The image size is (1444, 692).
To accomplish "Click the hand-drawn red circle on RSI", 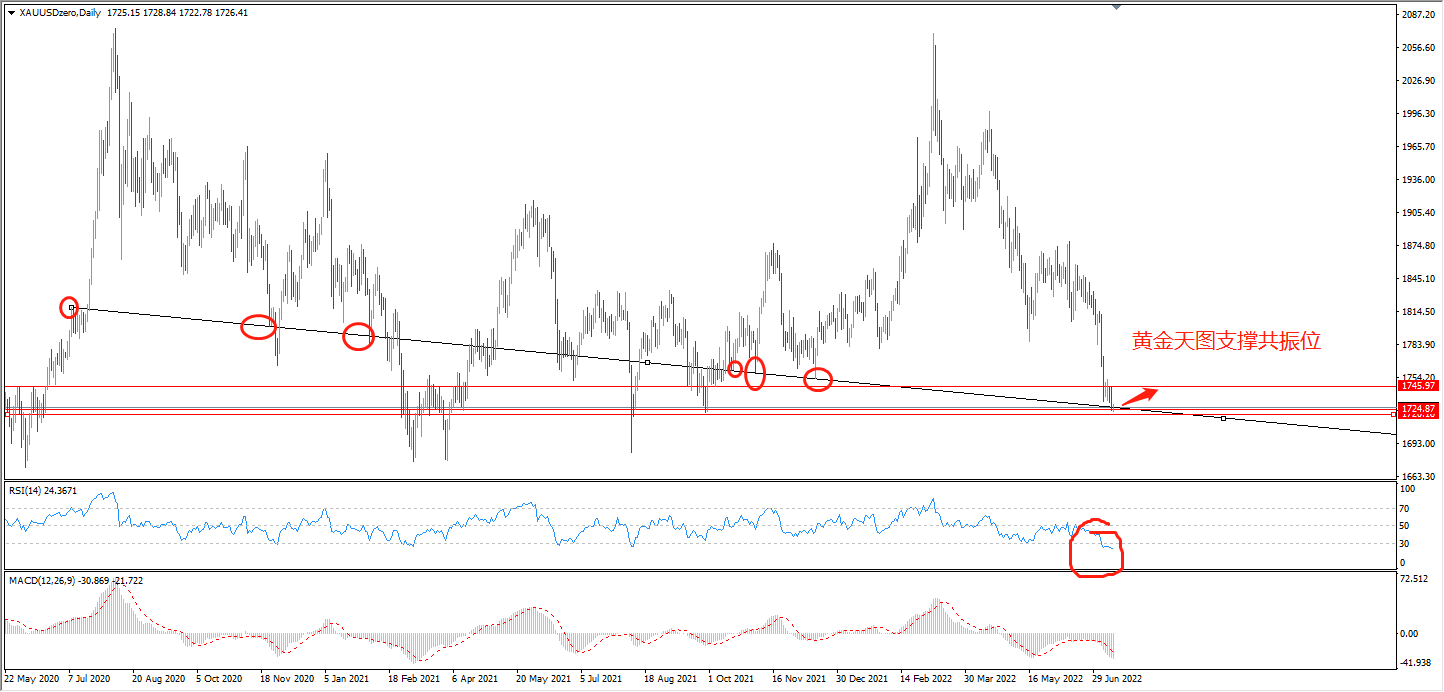I will click(x=1096, y=548).
